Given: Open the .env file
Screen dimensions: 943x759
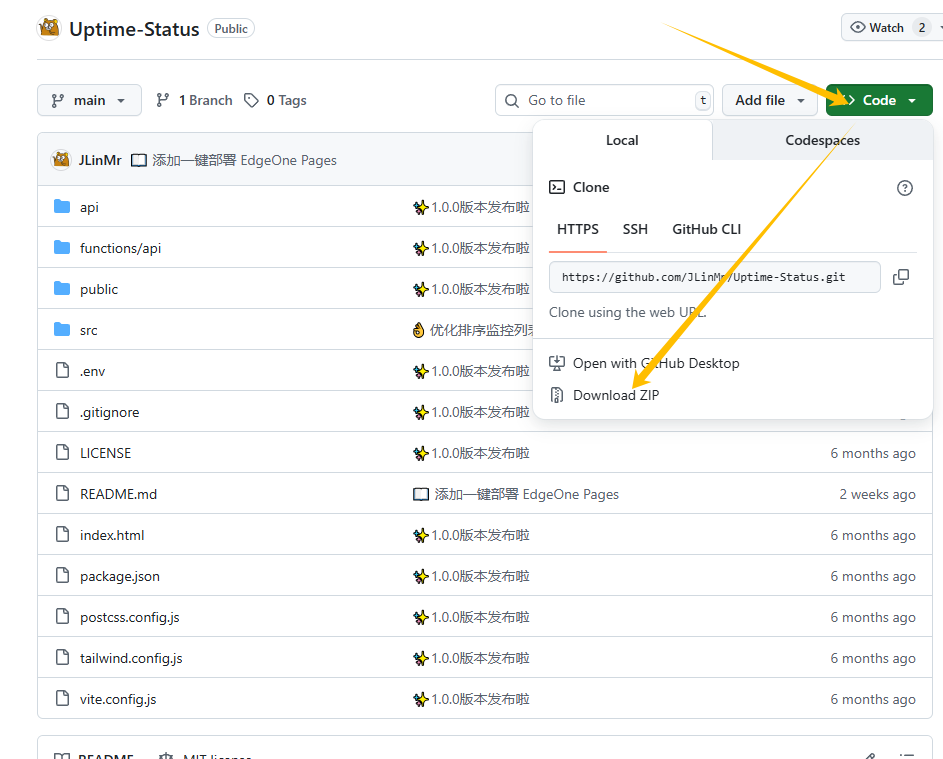Looking at the screenshot, I should 92,371.
